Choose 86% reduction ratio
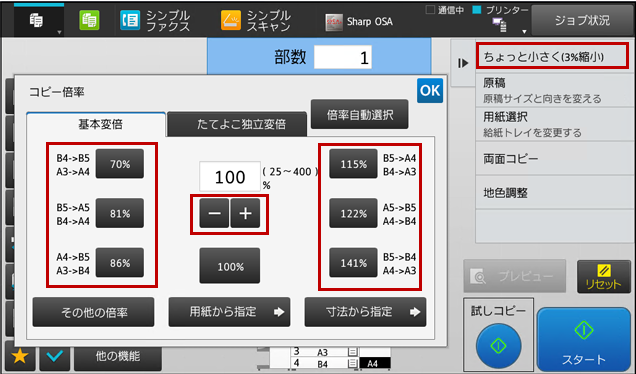Image resolution: width=636 pixels, height=374 pixels. click(120, 263)
